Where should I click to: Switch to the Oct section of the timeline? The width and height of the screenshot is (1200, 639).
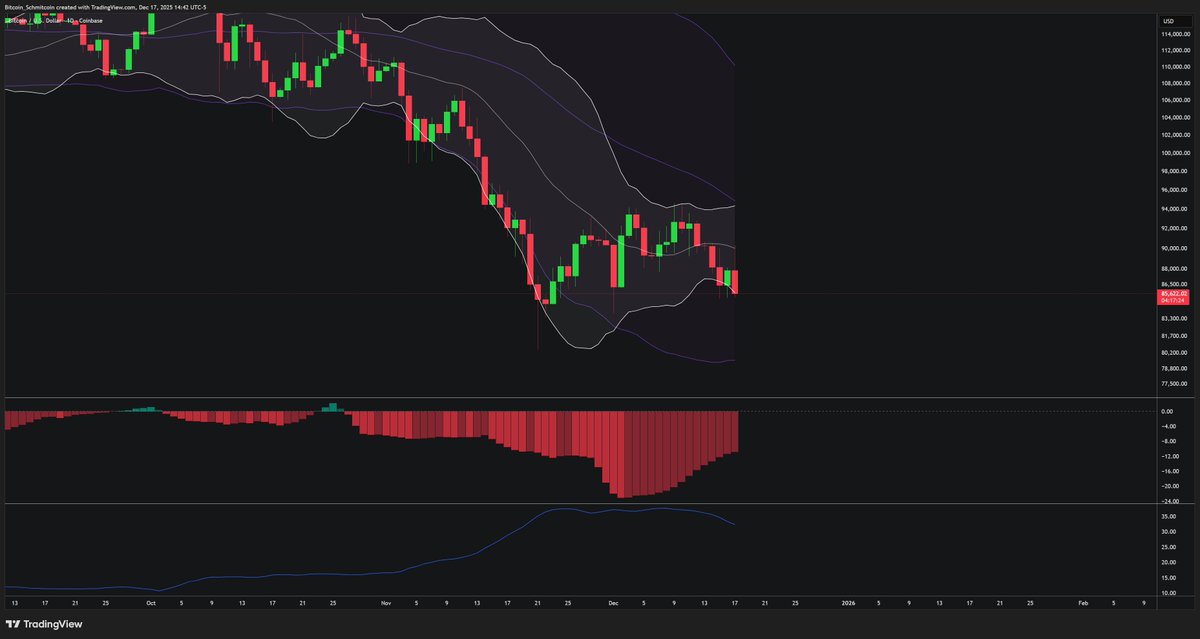pos(153,604)
